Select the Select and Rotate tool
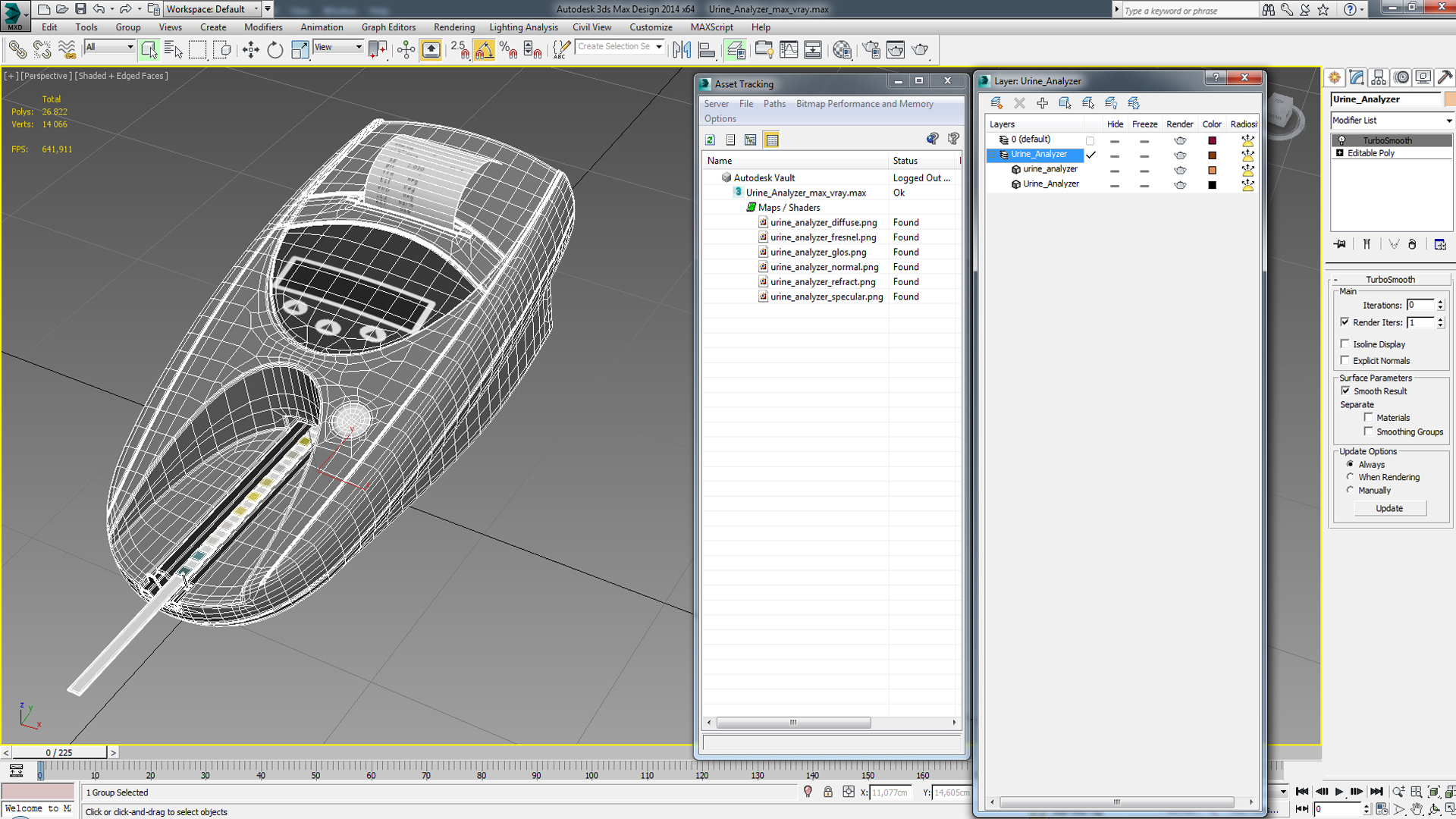This screenshot has height=819, width=1456. [275, 50]
